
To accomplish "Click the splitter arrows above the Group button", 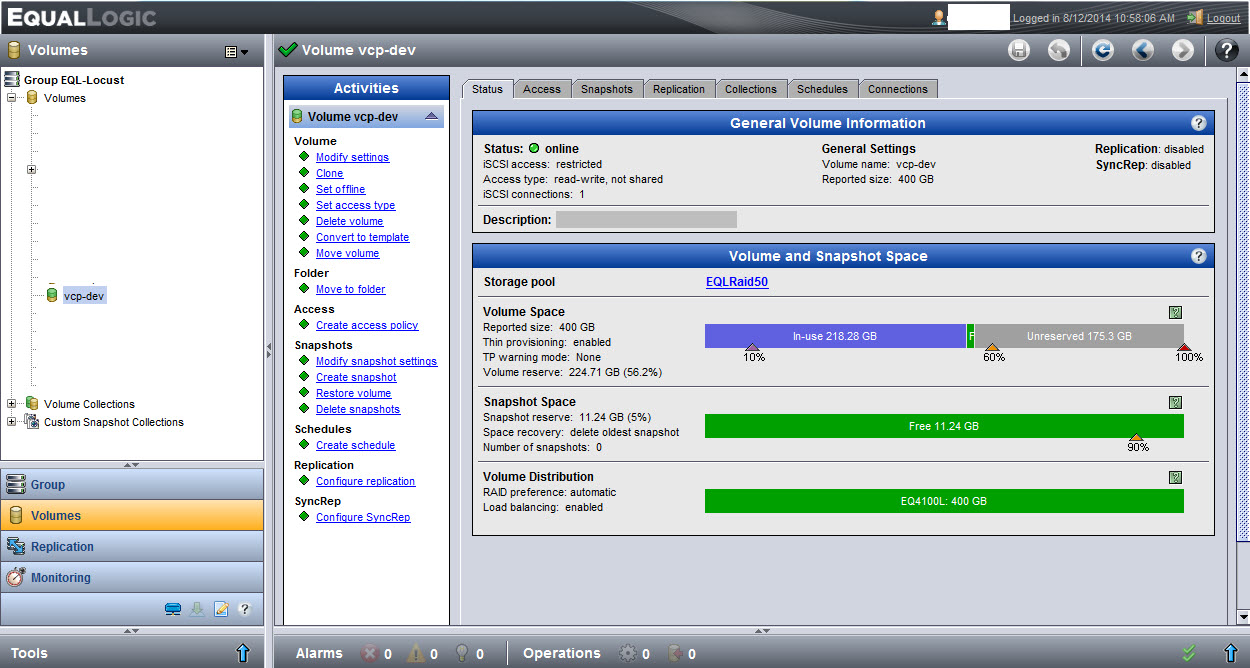I will tap(131, 464).
